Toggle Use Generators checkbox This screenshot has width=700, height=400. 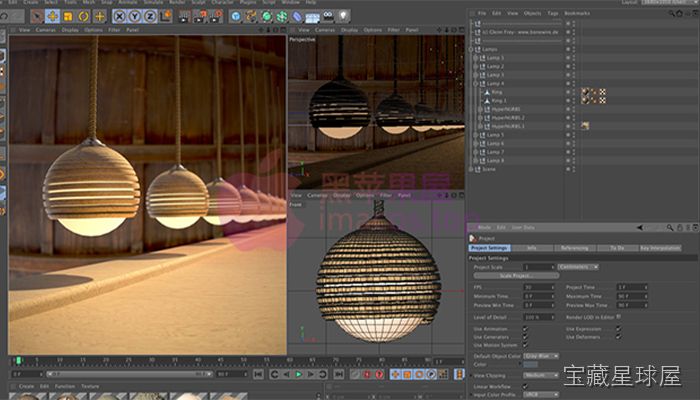click(525, 337)
